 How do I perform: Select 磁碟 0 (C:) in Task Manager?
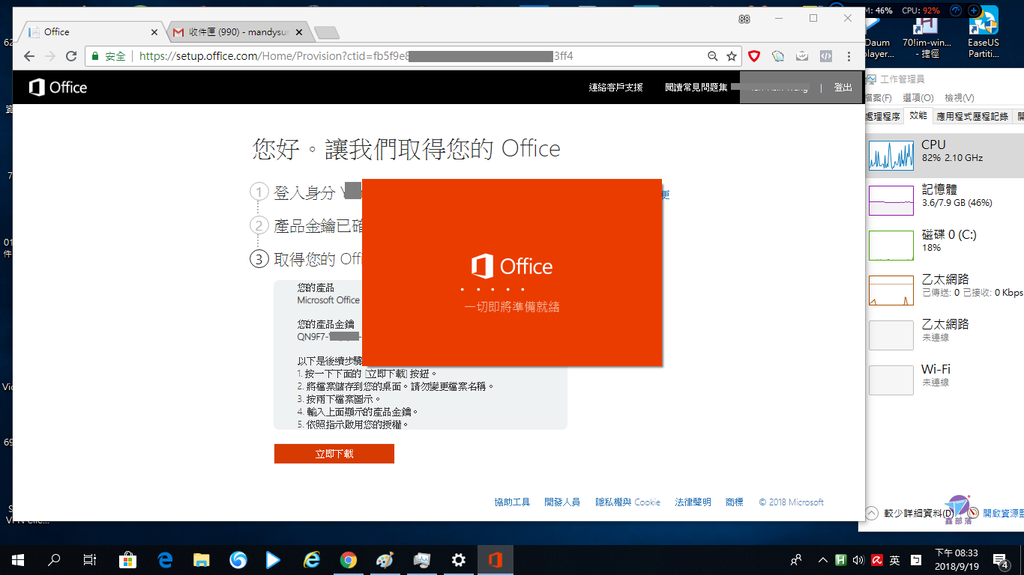(x=945, y=244)
